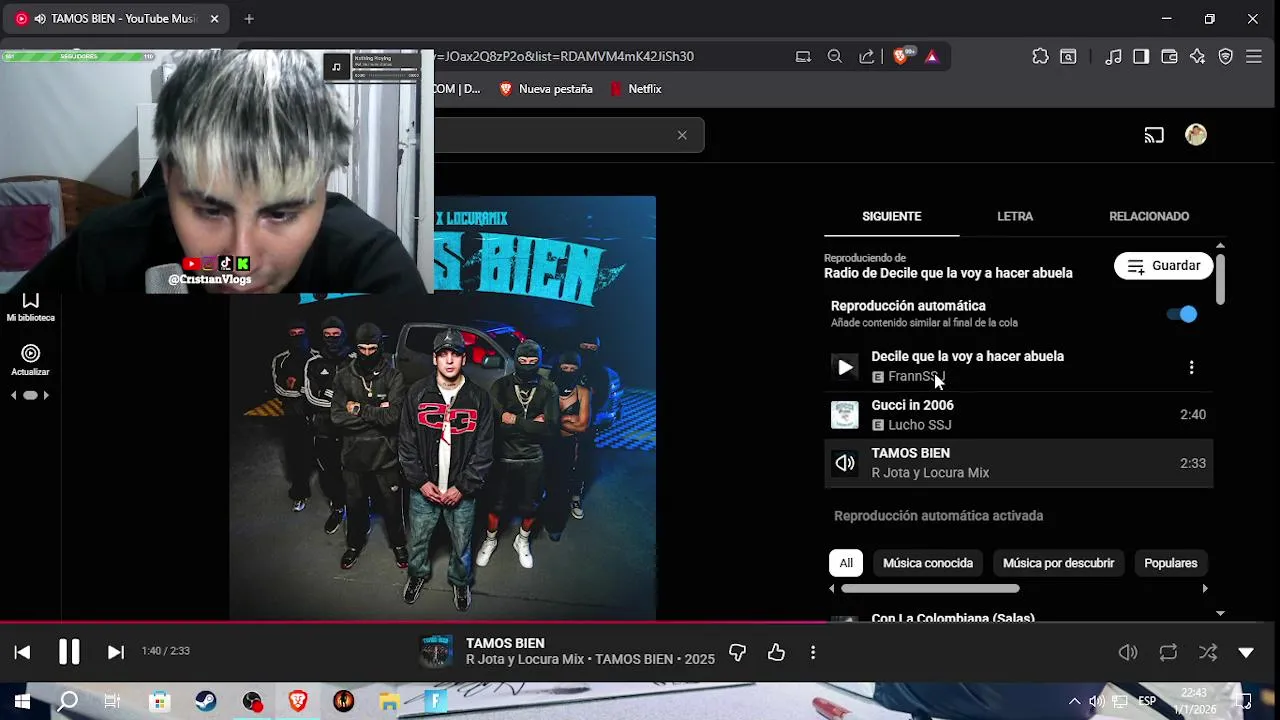Click the mini album thumbnail in player bar

[435, 652]
